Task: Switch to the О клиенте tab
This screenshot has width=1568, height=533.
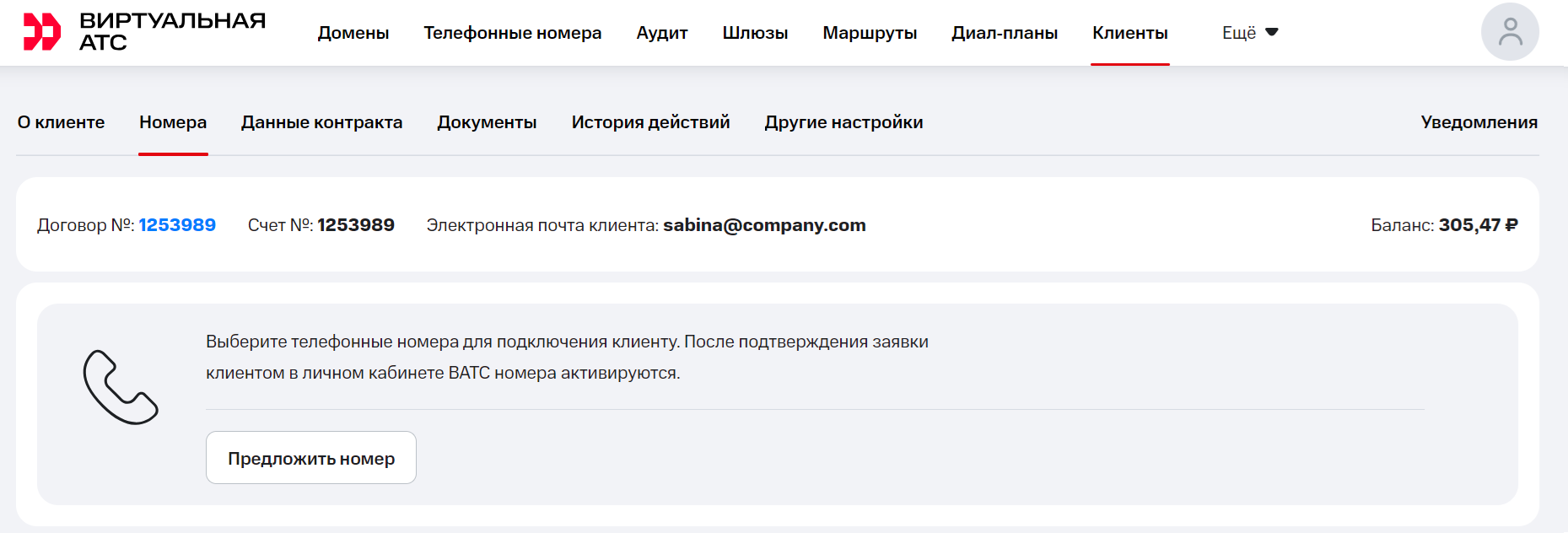Action: tap(61, 122)
